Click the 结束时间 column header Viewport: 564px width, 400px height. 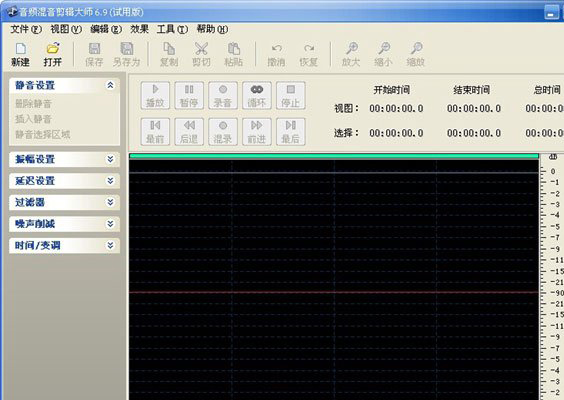point(472,90)
